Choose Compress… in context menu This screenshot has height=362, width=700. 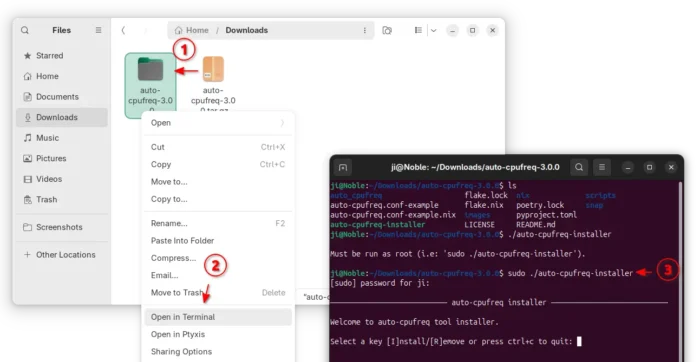(x=218, y=258)
